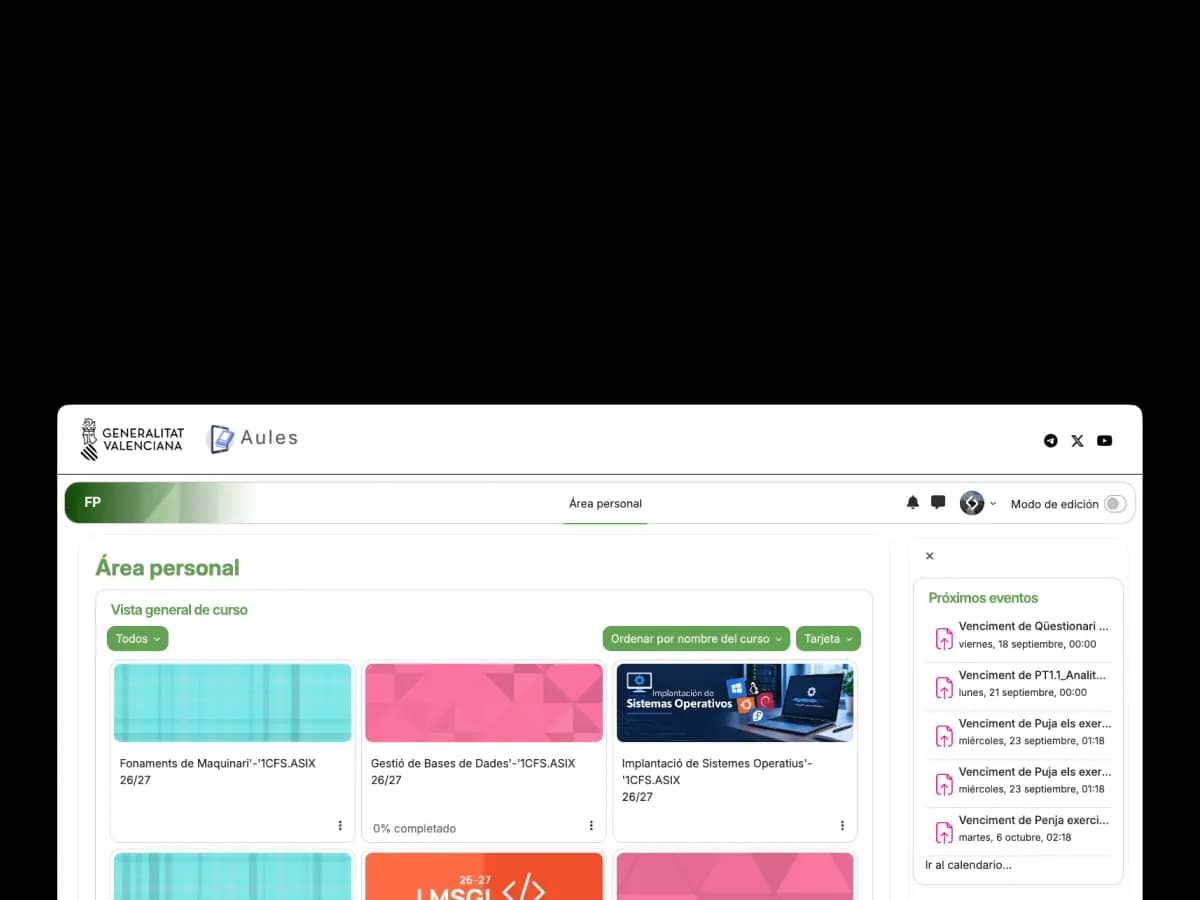Open options menu for Implantació de Sistemes Operatius
Screen dimensions: 1200x900
pos(842,826)
